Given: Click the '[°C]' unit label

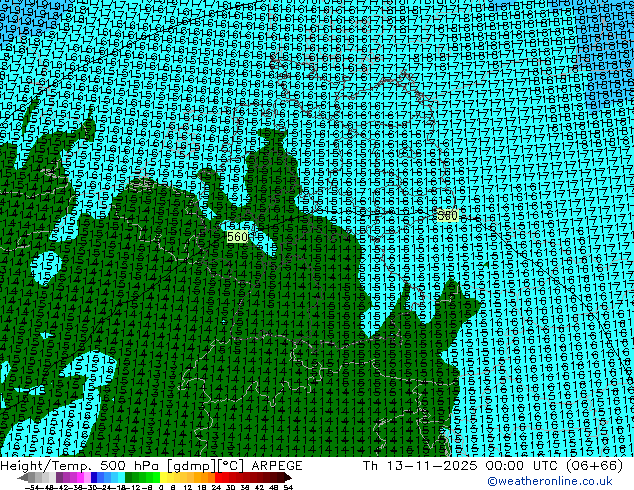Looking at the screenshot, I should click(x=231, y=466).
